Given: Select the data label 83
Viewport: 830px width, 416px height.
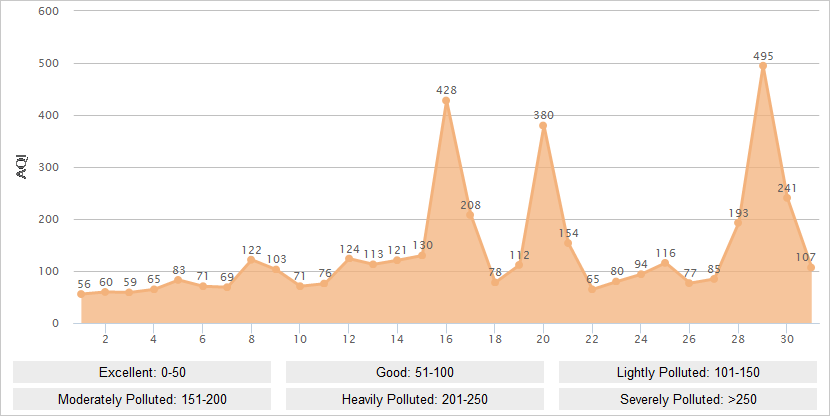Looking at the screenshot, I should (x=179, y=270).
